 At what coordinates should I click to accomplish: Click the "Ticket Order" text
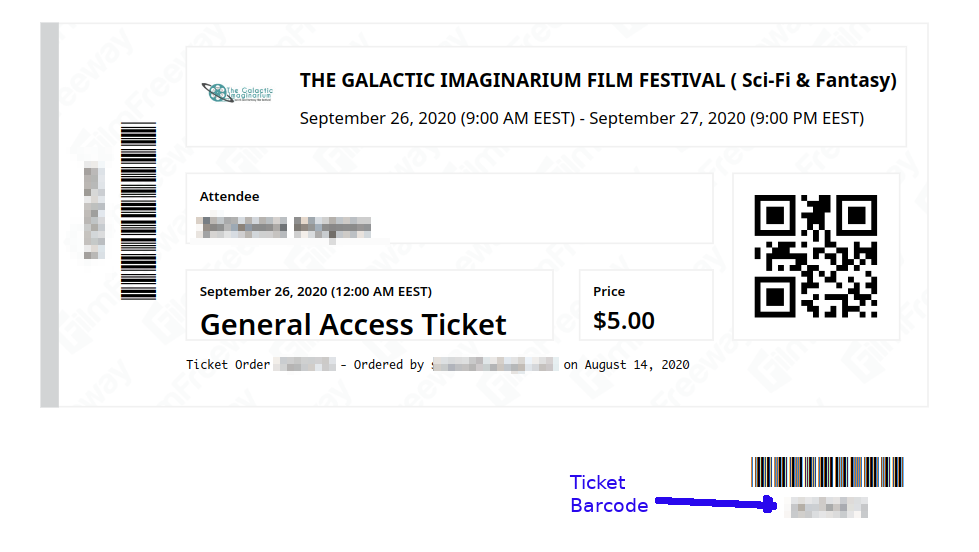(228, 365)
